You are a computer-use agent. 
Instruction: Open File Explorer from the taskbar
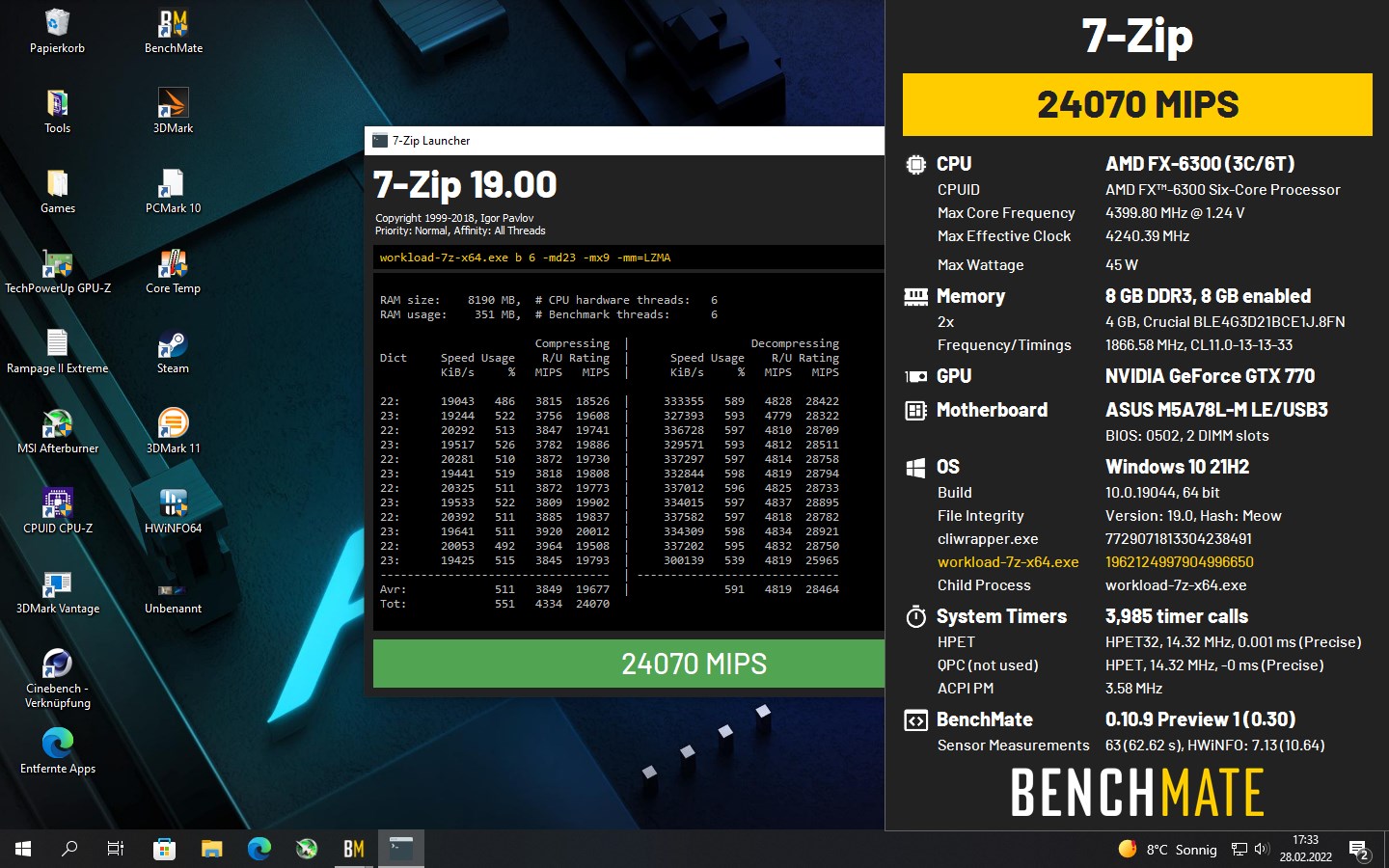[x=211, y=849]
